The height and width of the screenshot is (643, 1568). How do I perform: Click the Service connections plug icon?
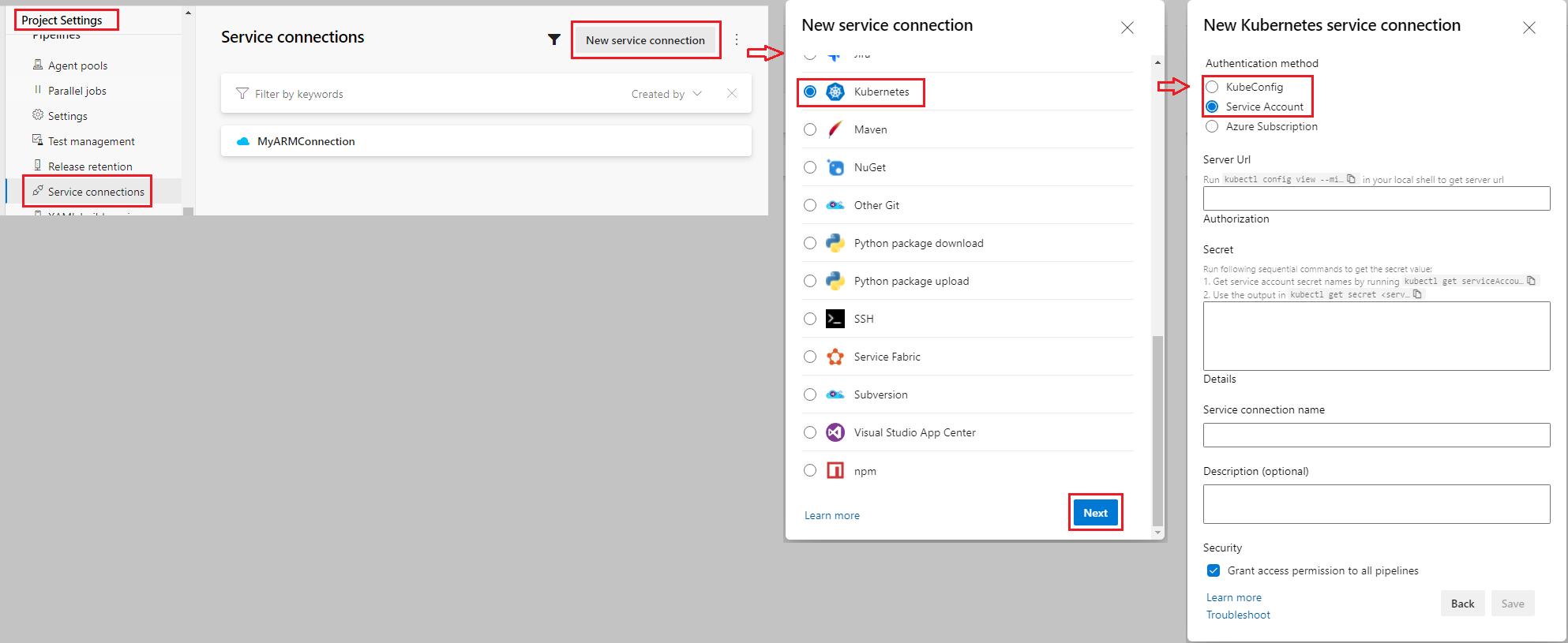click(38, 191)
